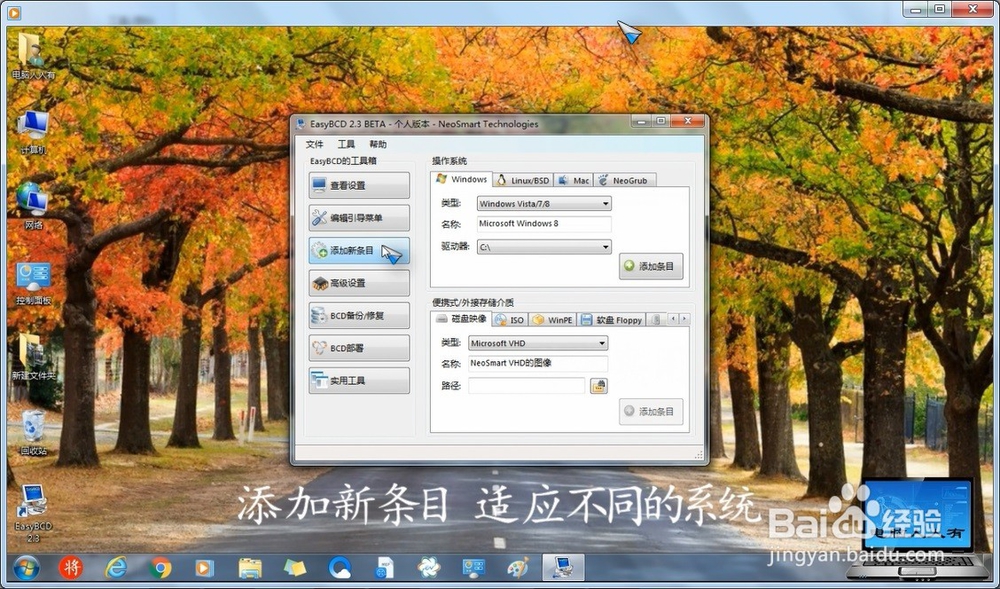Click the empty 路径 path field
1000x589 pixels.
526,386
